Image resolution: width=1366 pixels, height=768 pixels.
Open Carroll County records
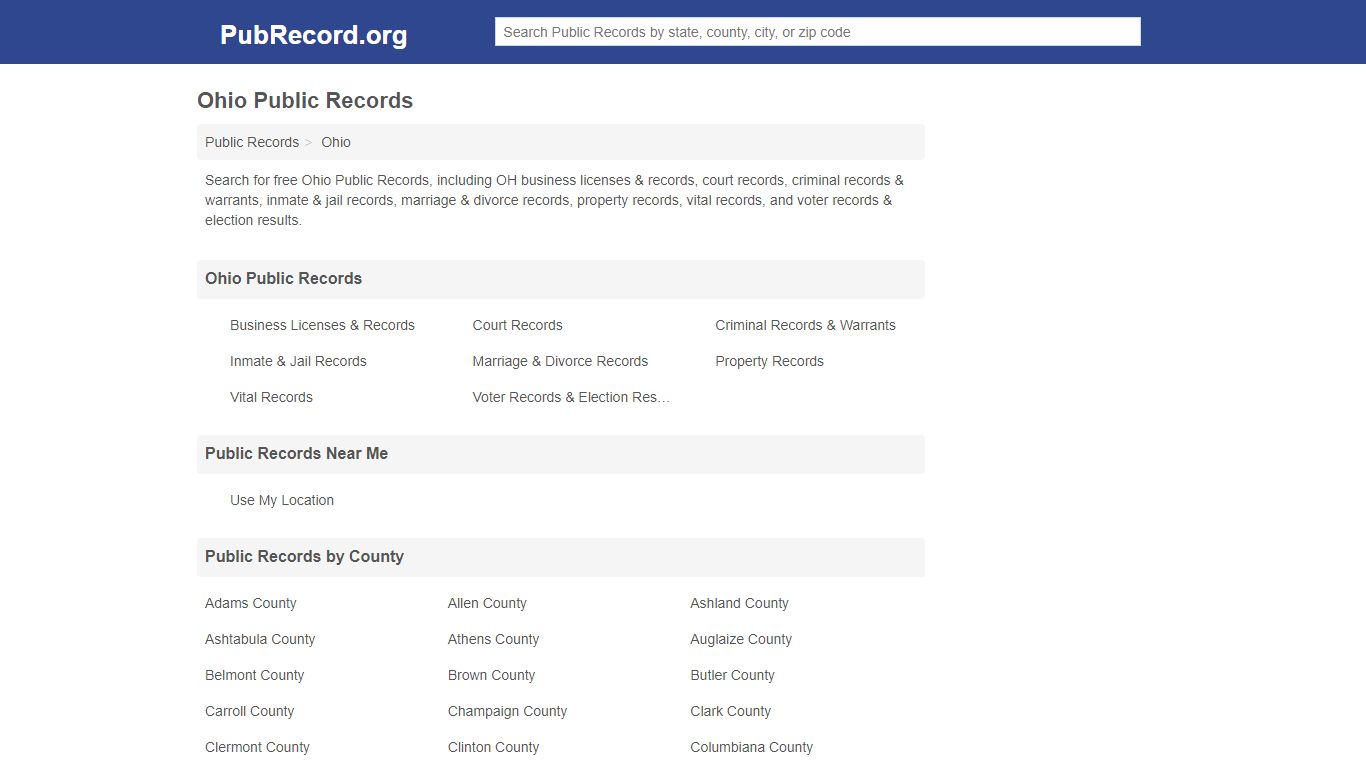click(x=249, y=711)
